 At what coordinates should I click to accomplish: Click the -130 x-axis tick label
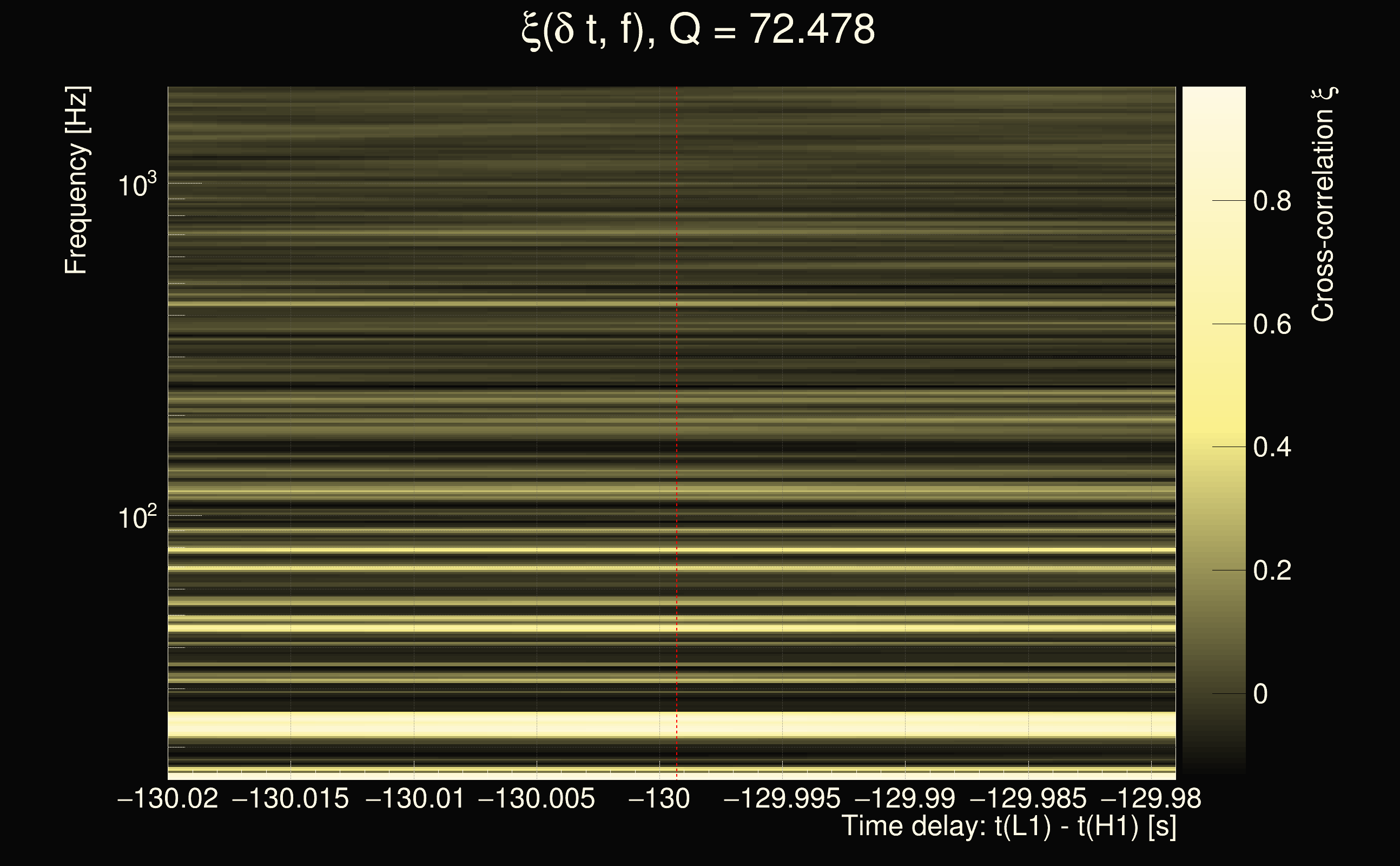click(659, 798)
